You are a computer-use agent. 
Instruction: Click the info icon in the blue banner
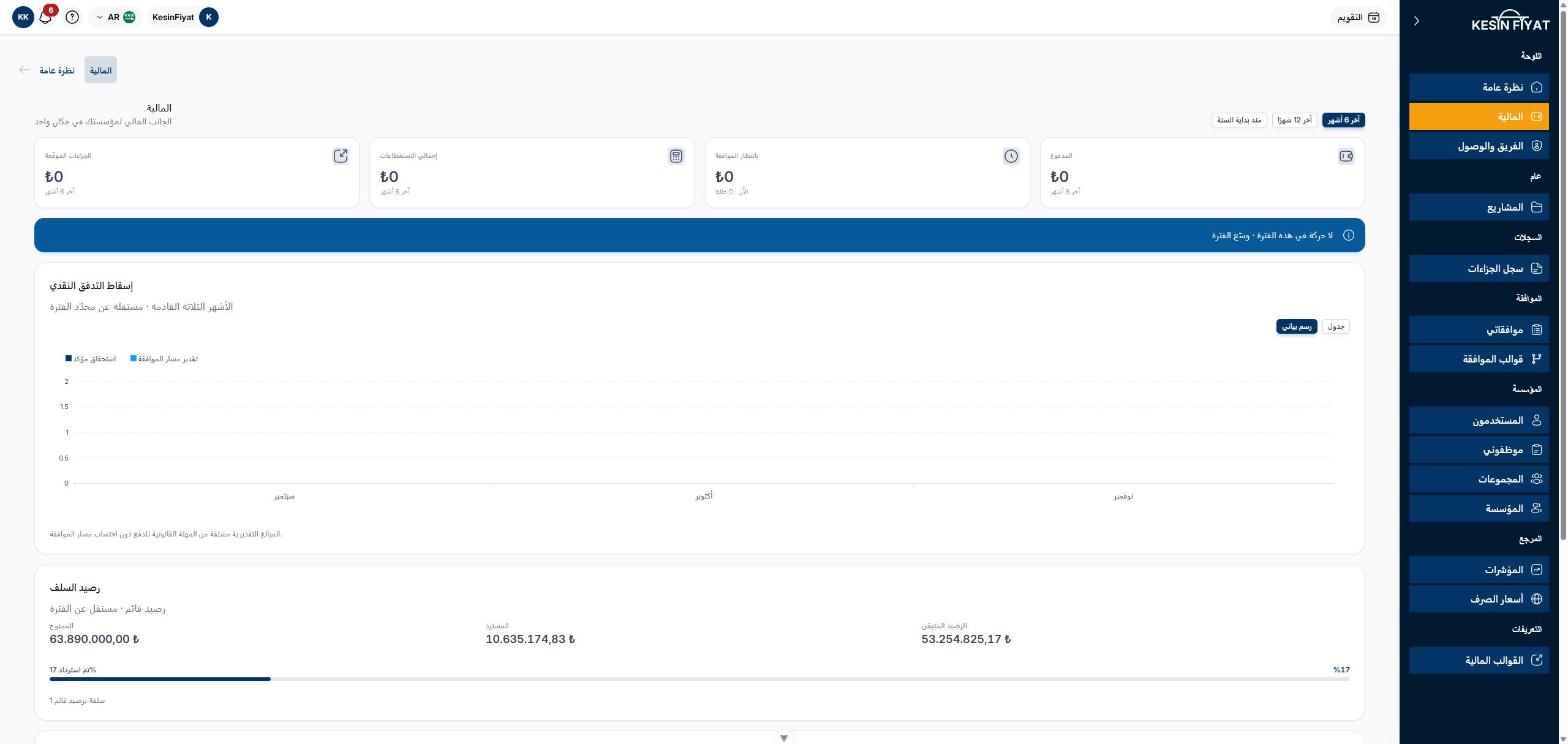point(1348,235)
